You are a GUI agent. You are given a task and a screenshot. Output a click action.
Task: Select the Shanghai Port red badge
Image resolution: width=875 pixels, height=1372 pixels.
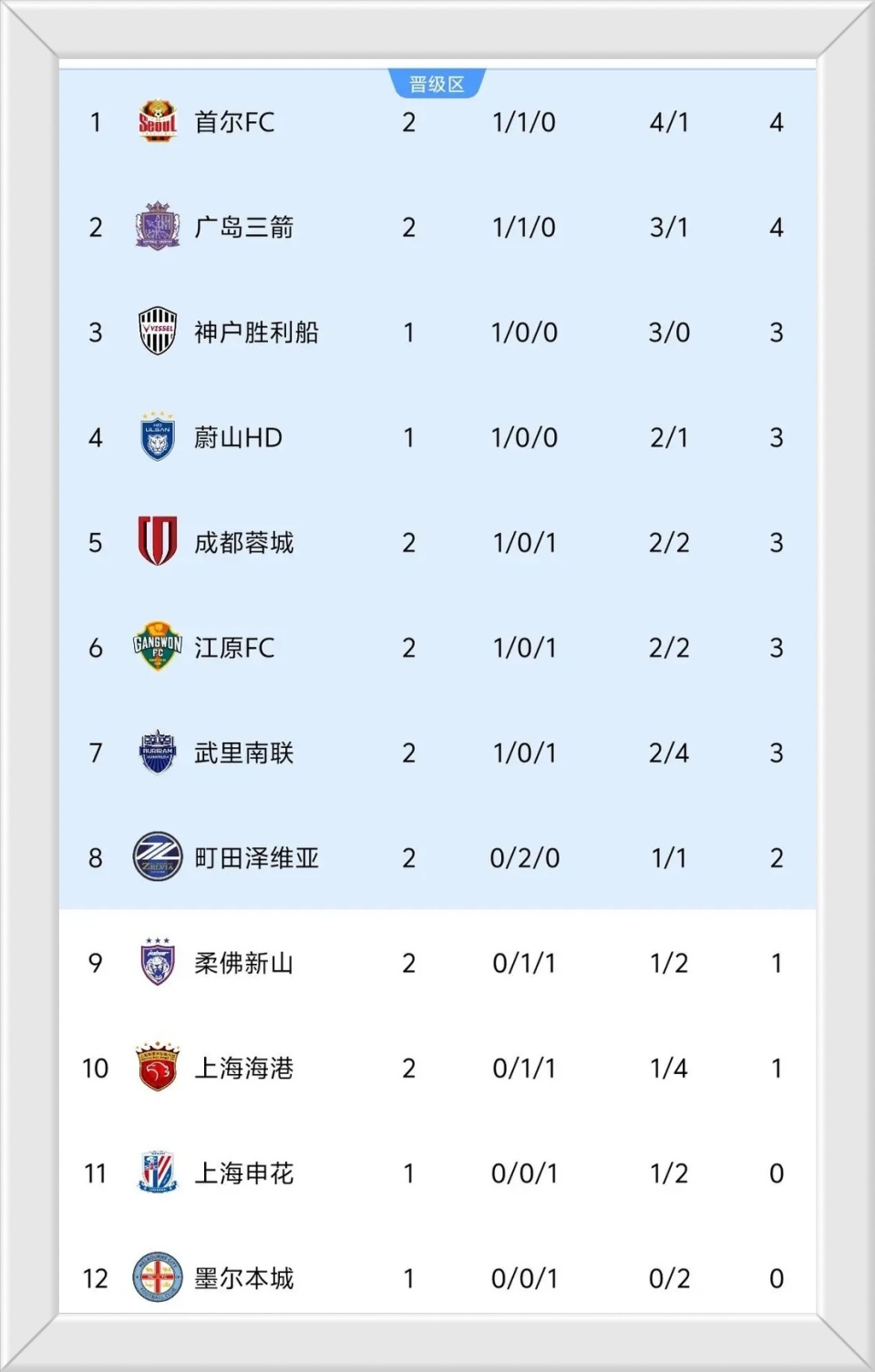tap(157, 1068)
